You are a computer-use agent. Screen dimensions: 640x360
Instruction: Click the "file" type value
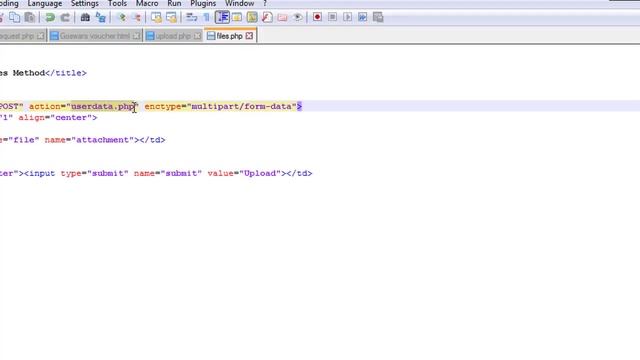pyautogui.click(x=24, y=140)
